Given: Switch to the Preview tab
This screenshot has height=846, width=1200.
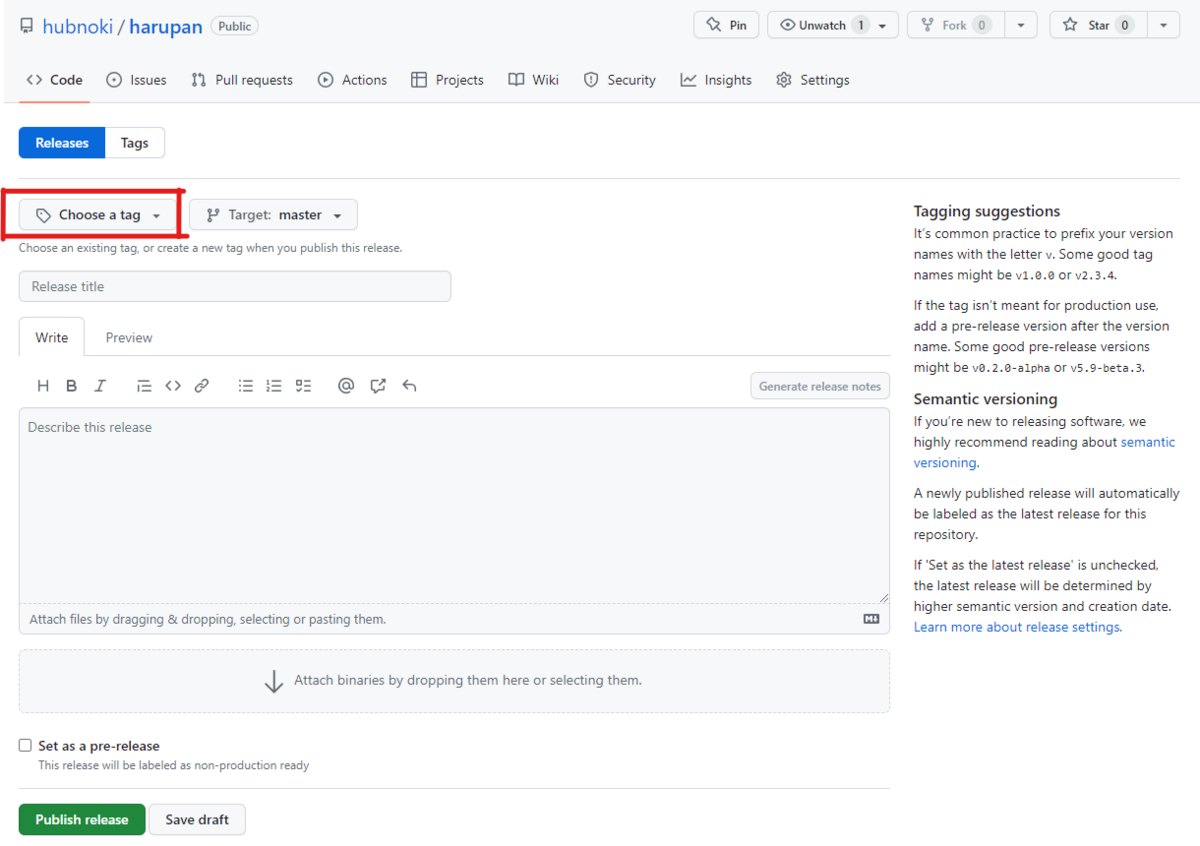Looking at the screenshot, I should 128,337.
